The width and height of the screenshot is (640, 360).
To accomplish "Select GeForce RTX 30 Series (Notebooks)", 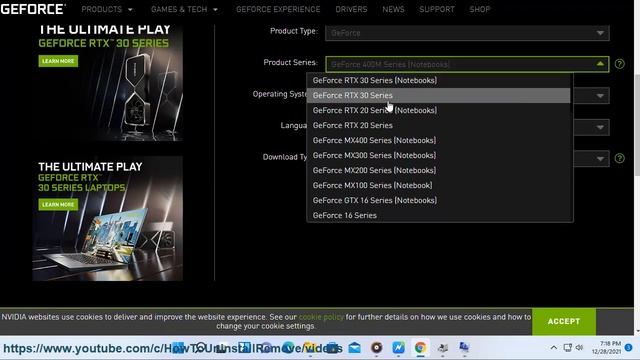I will coord(439,80).
